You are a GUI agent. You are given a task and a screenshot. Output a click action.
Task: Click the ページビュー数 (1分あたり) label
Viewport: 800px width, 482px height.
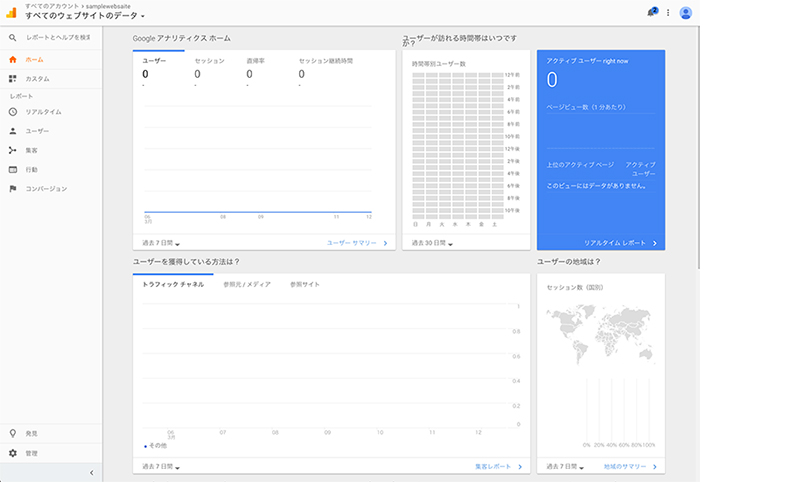click(x=586, y=107)
